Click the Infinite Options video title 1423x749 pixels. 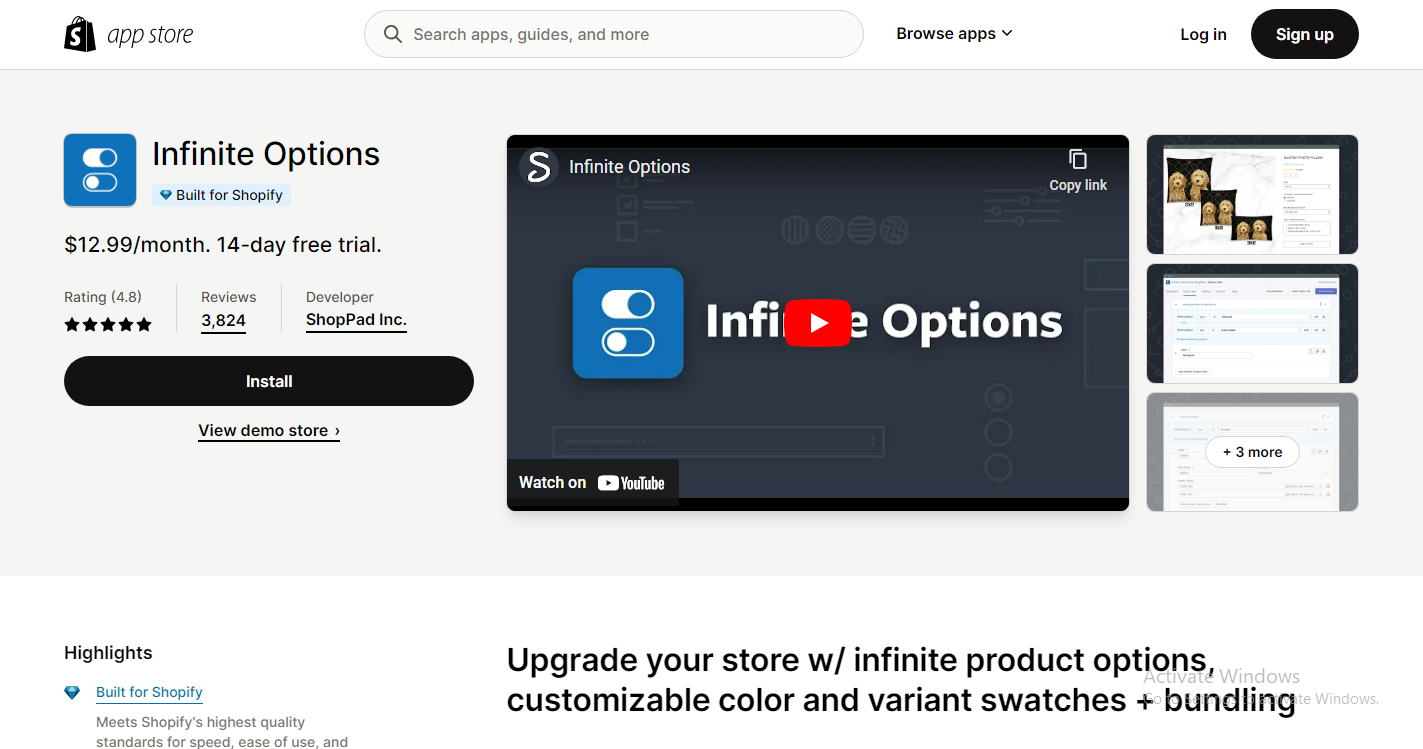pyautogui.click(x=629, y=167)
